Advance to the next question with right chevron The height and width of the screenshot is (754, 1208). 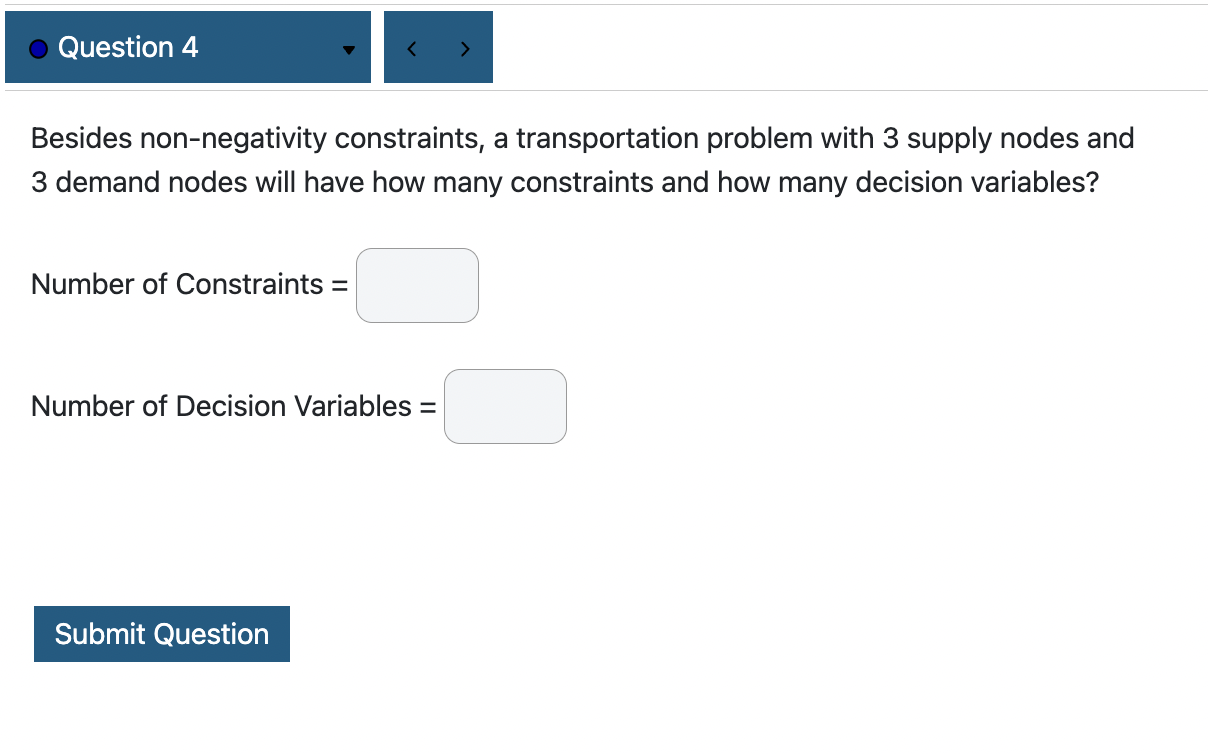464,47
